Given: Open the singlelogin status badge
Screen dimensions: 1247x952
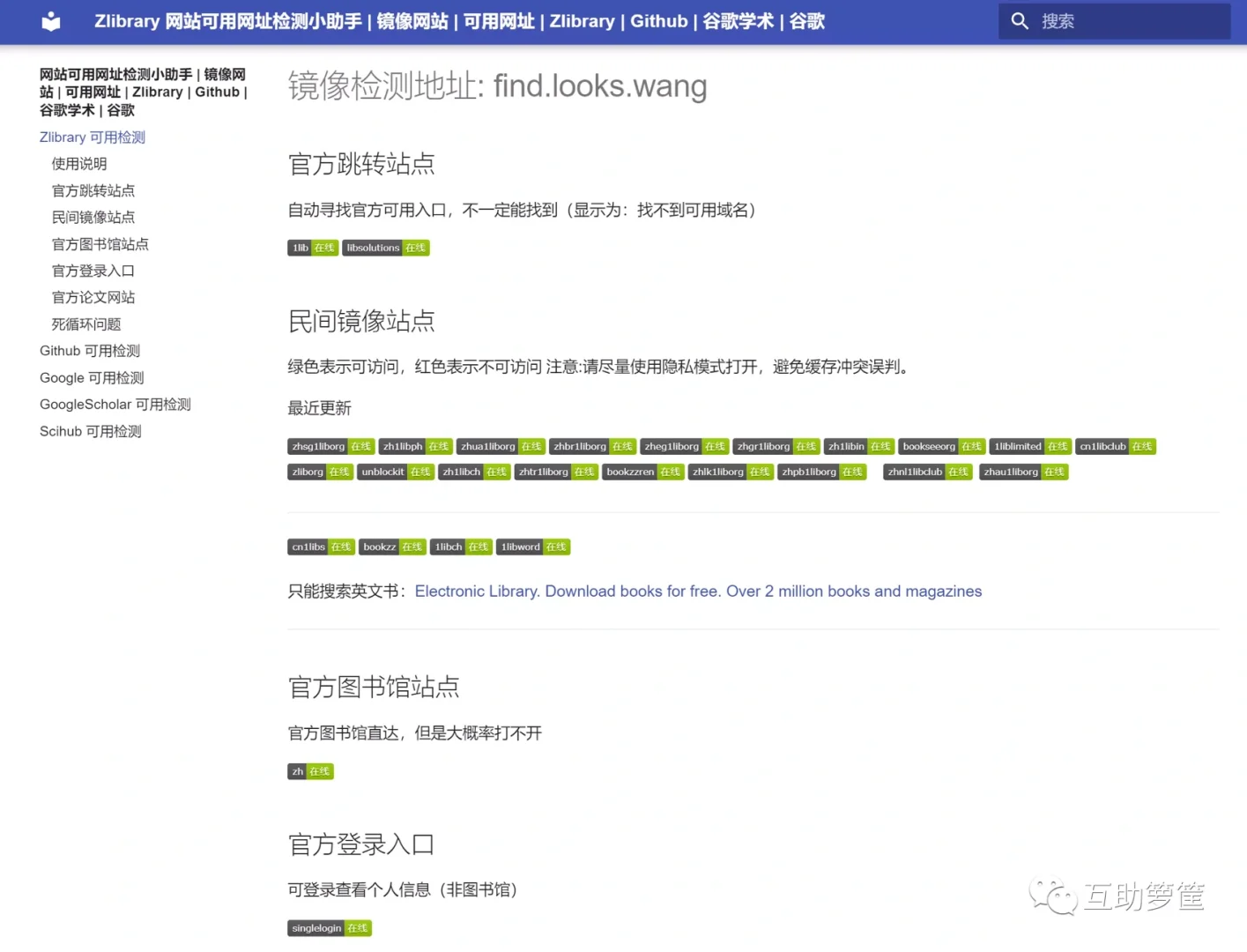Looking at the screenshot, I should point(330,928).
